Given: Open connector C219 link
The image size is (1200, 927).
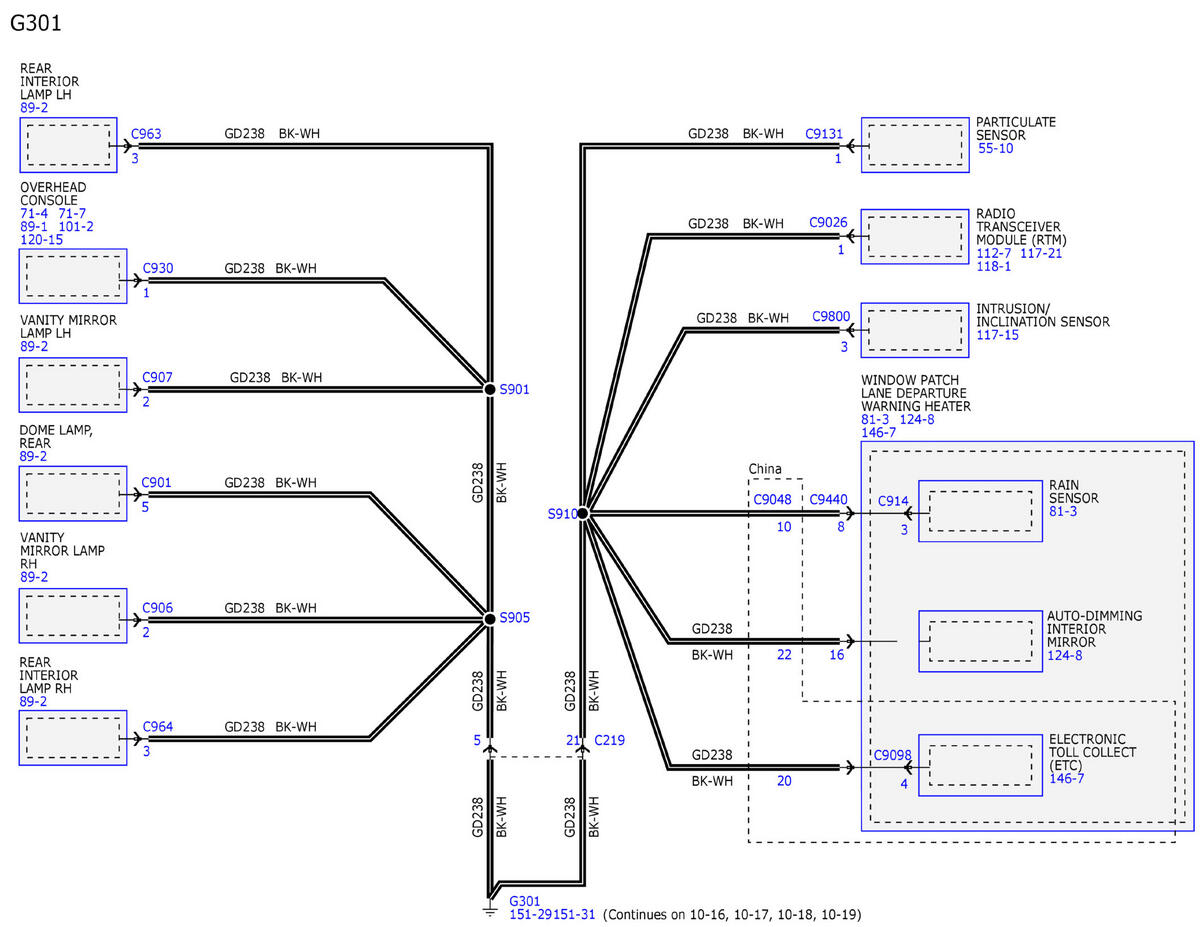Looking at the screenshot, I should tap(609, 740).
